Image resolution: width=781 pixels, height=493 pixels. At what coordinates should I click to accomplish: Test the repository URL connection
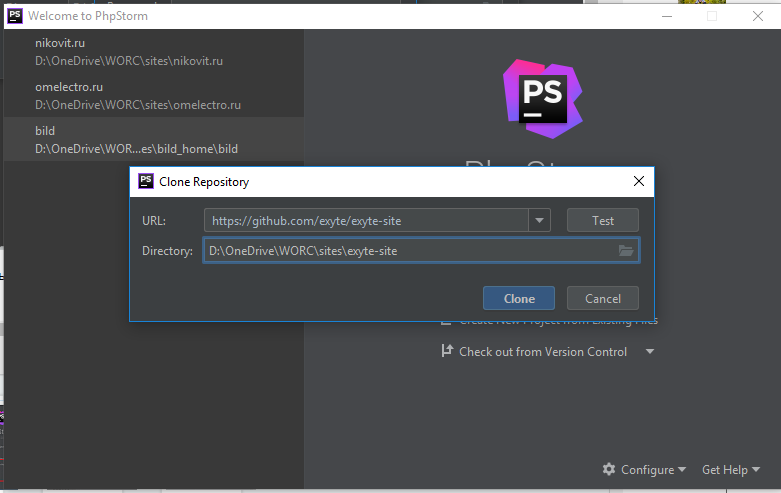coord(603,220)
